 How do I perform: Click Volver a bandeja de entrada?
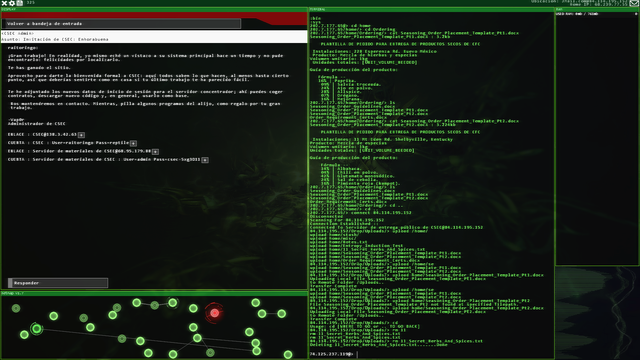tap(122, 24)
